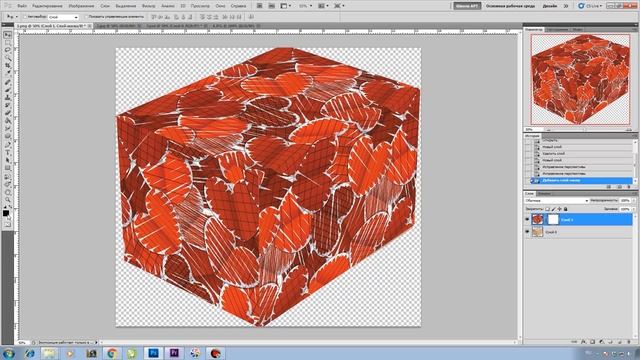
Task: Select the Type tool
Action: click(7, 153)
